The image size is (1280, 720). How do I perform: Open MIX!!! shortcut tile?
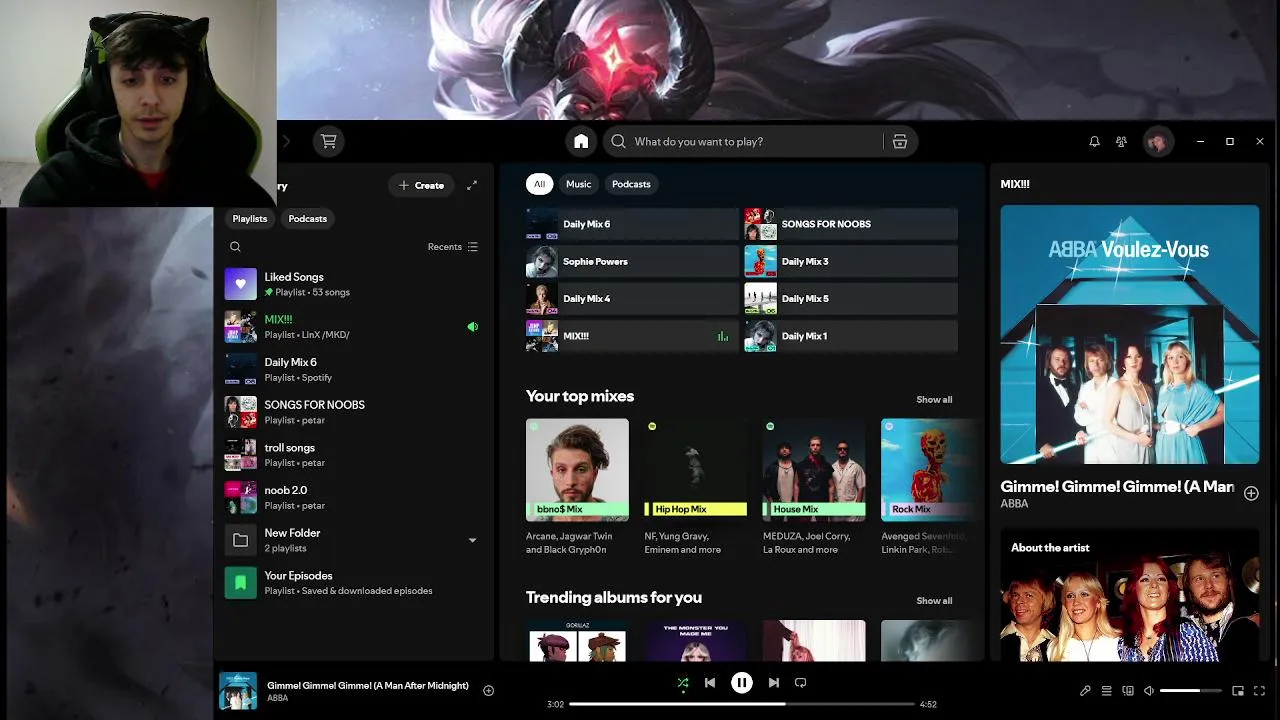click(x=632, y=336)
